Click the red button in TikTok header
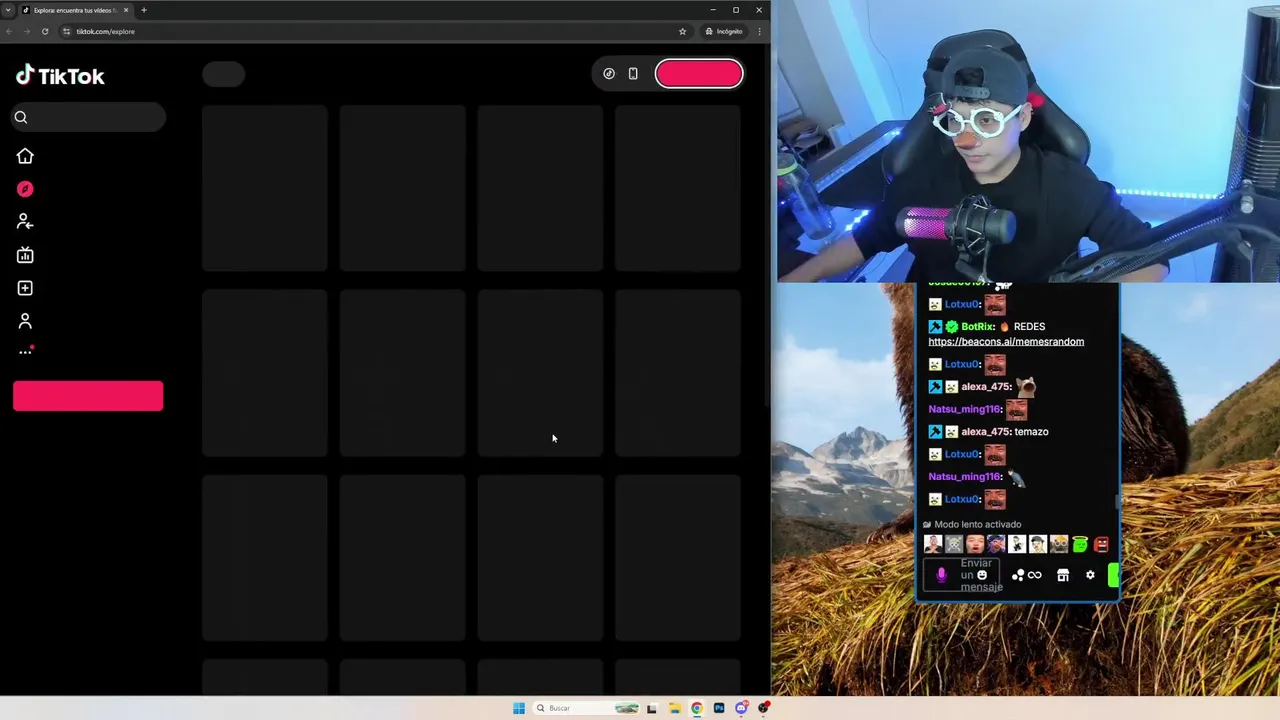 [699, 74]
